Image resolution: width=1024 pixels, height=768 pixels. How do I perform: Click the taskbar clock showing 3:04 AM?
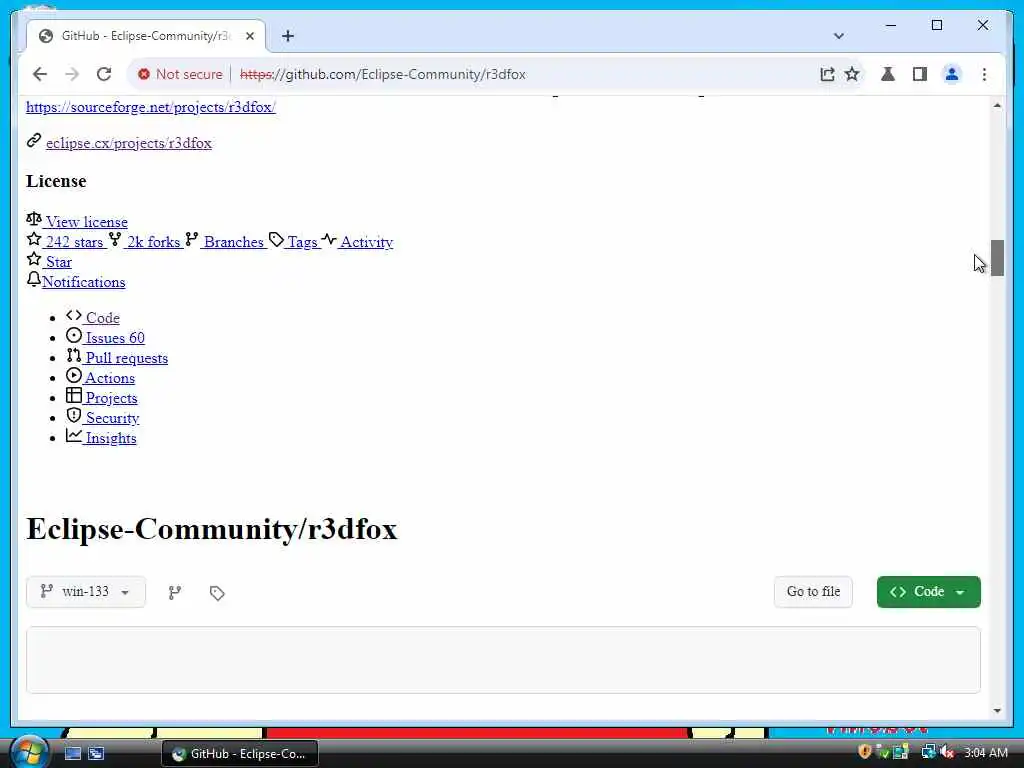click(985, 753)
